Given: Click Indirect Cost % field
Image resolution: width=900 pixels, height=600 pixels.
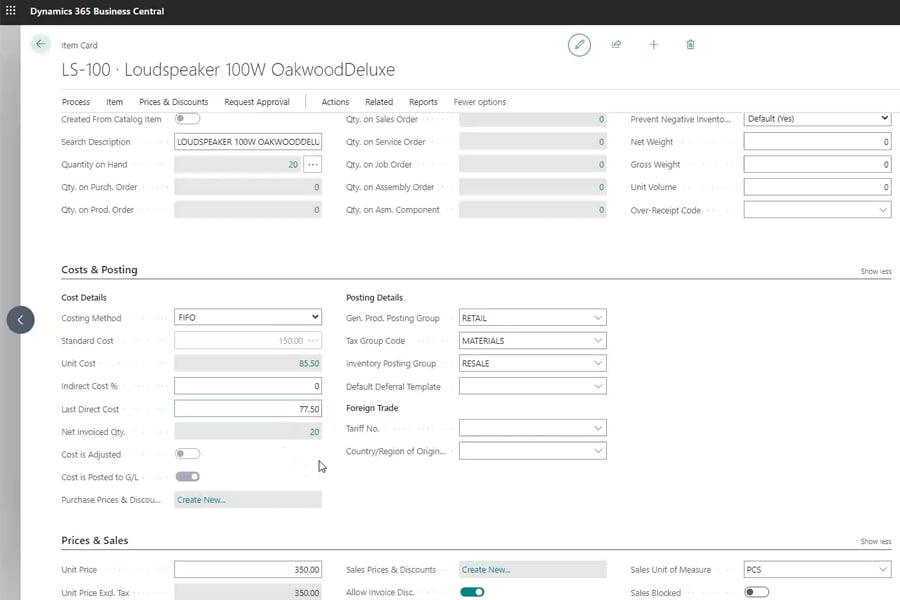Looking at the screenshot, I should point(248,386).
